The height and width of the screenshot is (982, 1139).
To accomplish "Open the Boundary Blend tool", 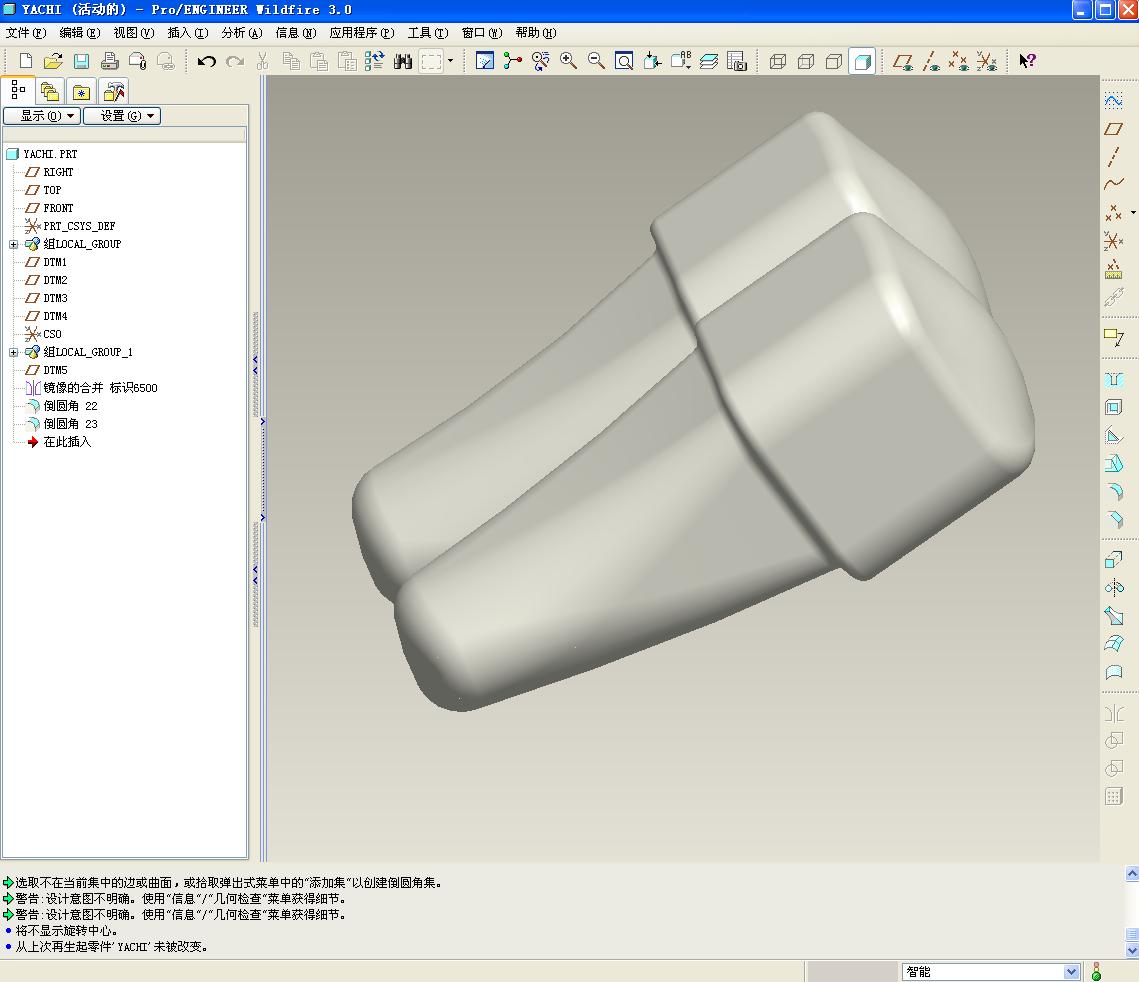I will tap(1114, 643).
